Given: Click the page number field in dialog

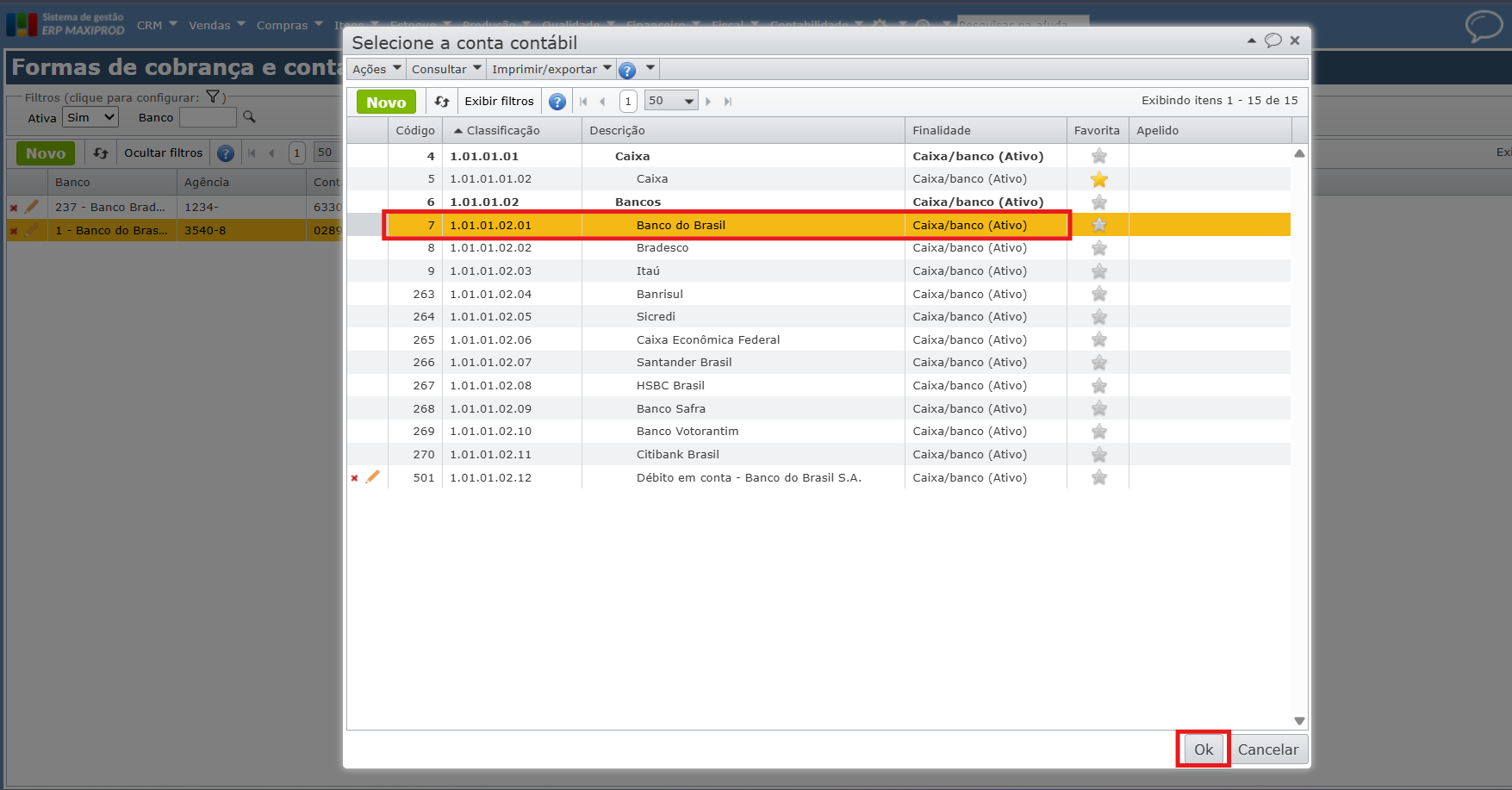Looking at the screenshot, I should pos(628,101).
